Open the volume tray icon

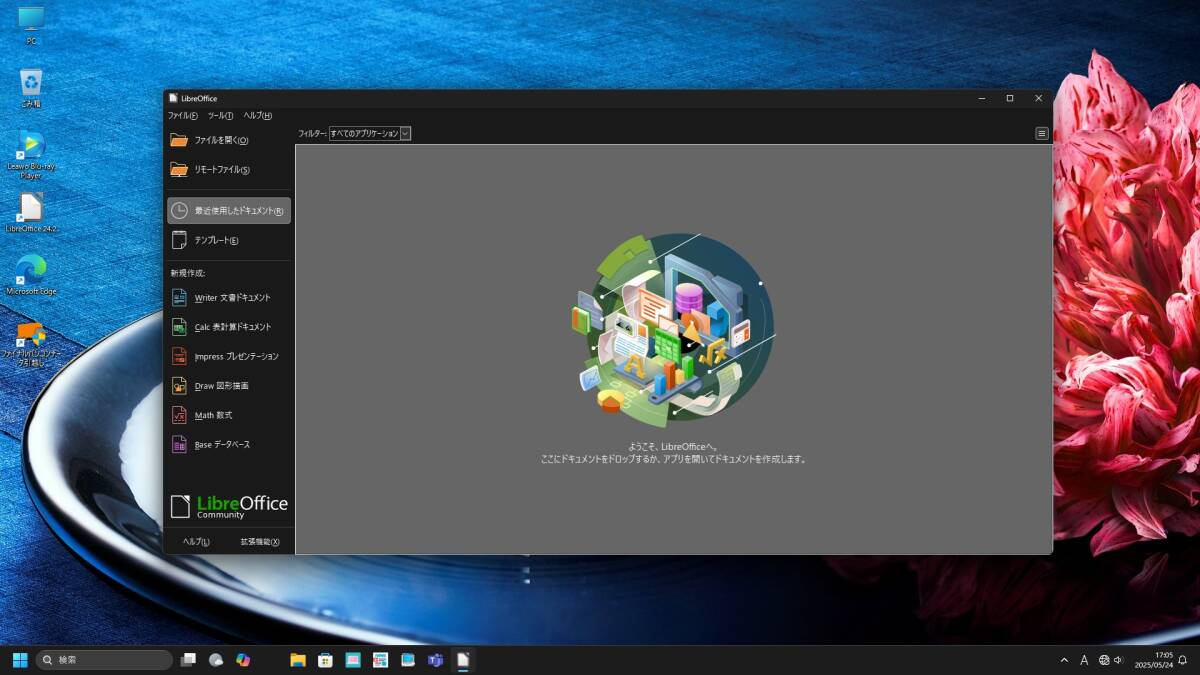click(1118, 660)
